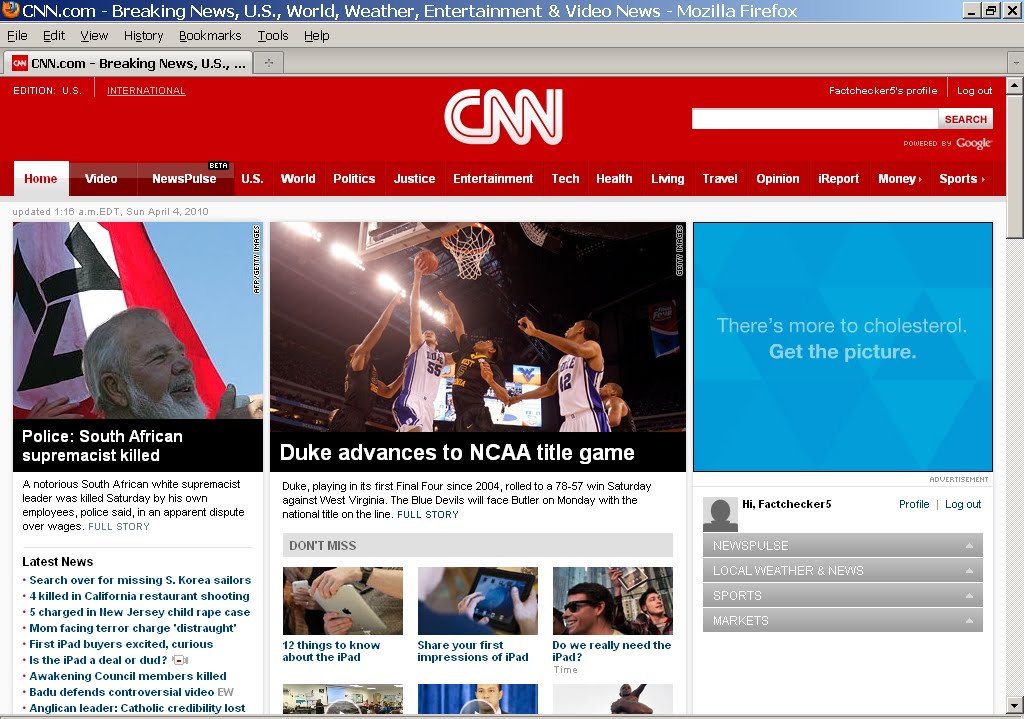Screen dimensions: 1025x719
Task: Switch to INTERNATIONAL edition
Action: click(x=146, y=90)
